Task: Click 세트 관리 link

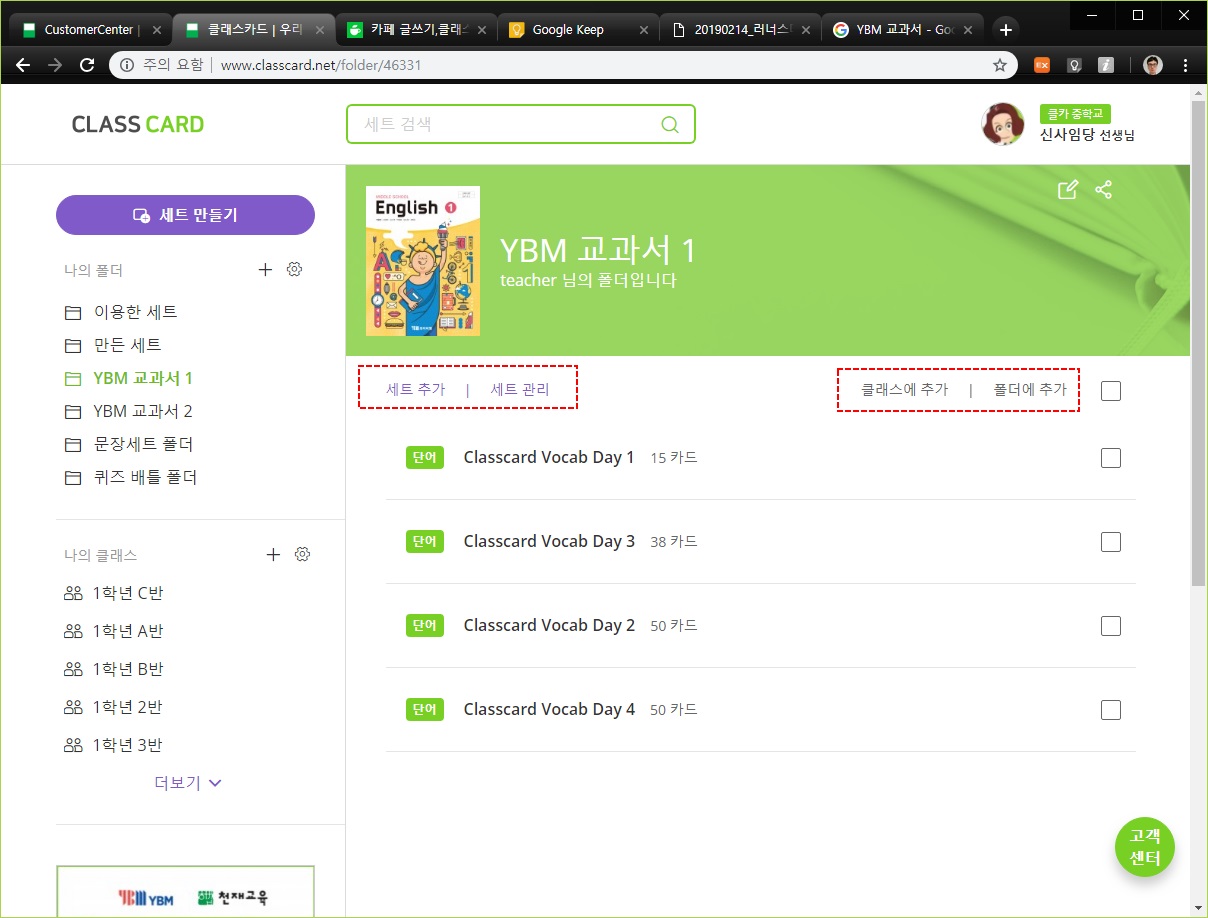Action: 520,389
